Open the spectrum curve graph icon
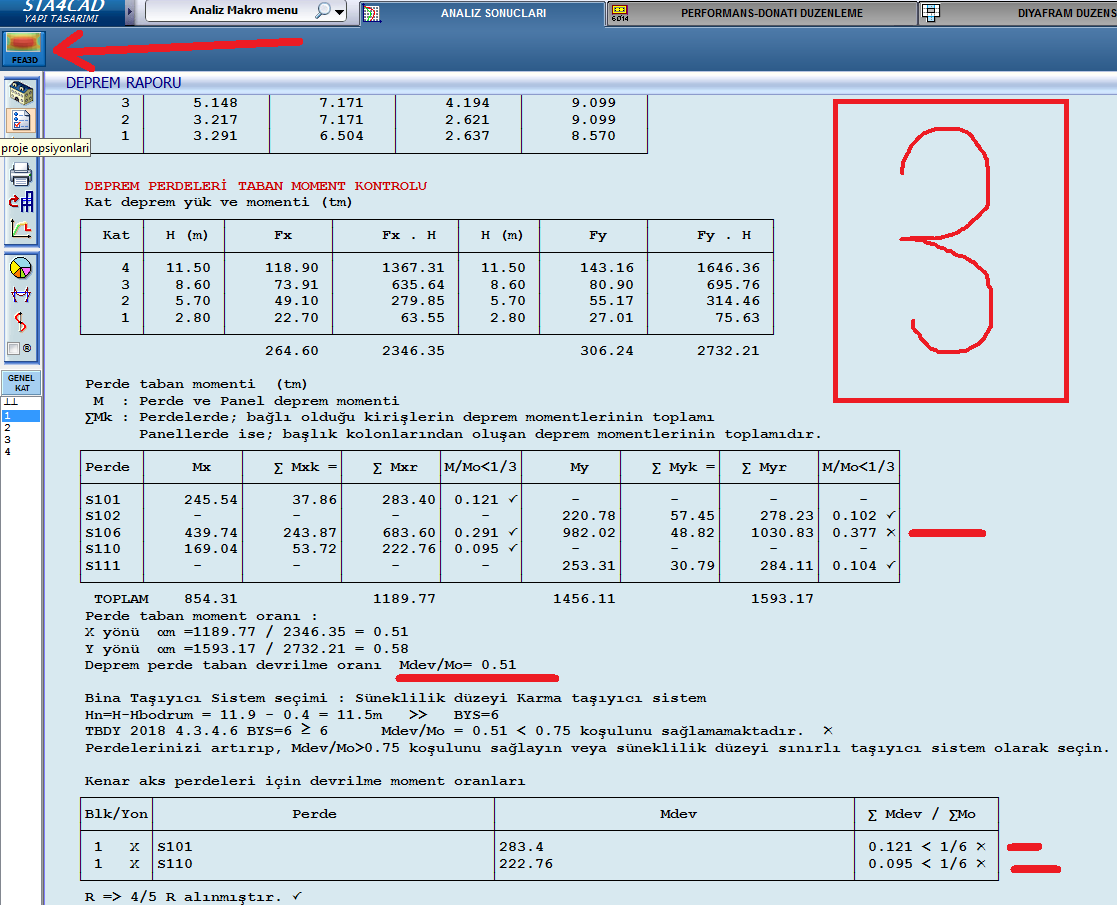 click(21, 229)
